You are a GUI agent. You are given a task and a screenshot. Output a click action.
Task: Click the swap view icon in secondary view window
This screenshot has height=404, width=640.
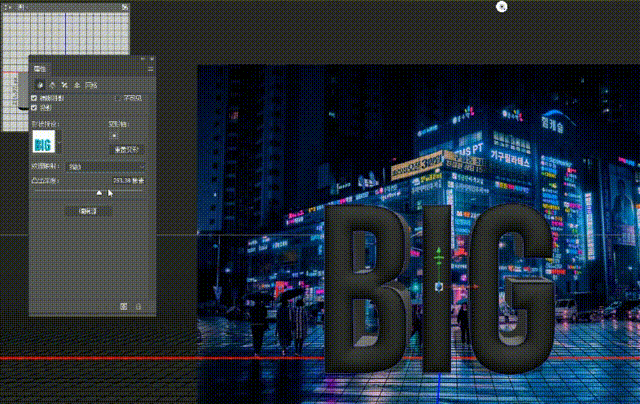125,7
